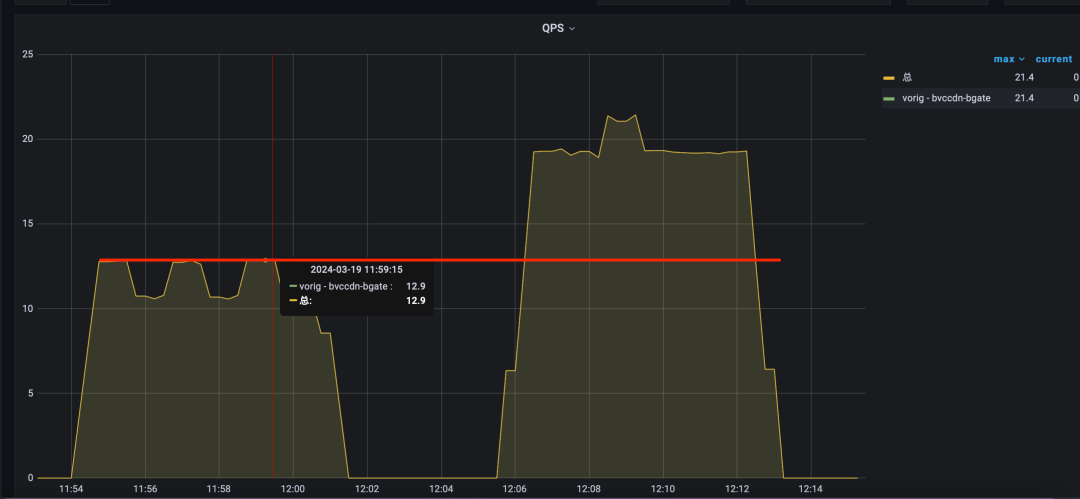Screen dimensions: 1080x499
Task: Toggle vorig - bvccdn-bgate series visibility
Action: coord(946,98)
